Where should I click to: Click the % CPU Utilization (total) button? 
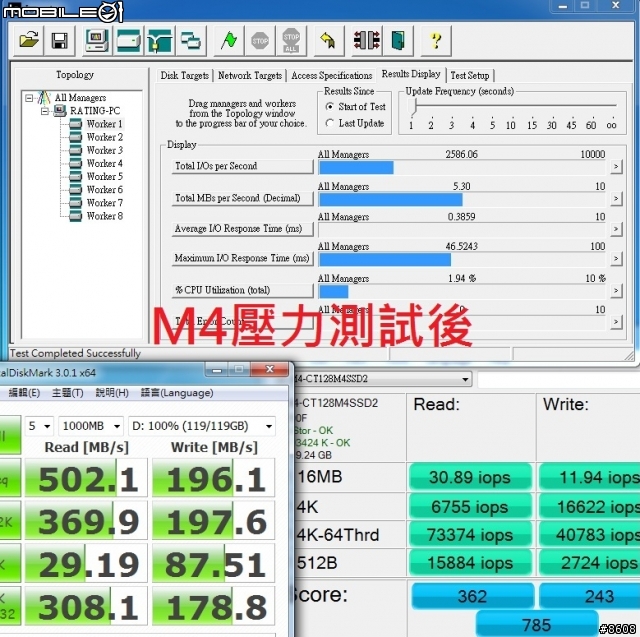point(242,290)
